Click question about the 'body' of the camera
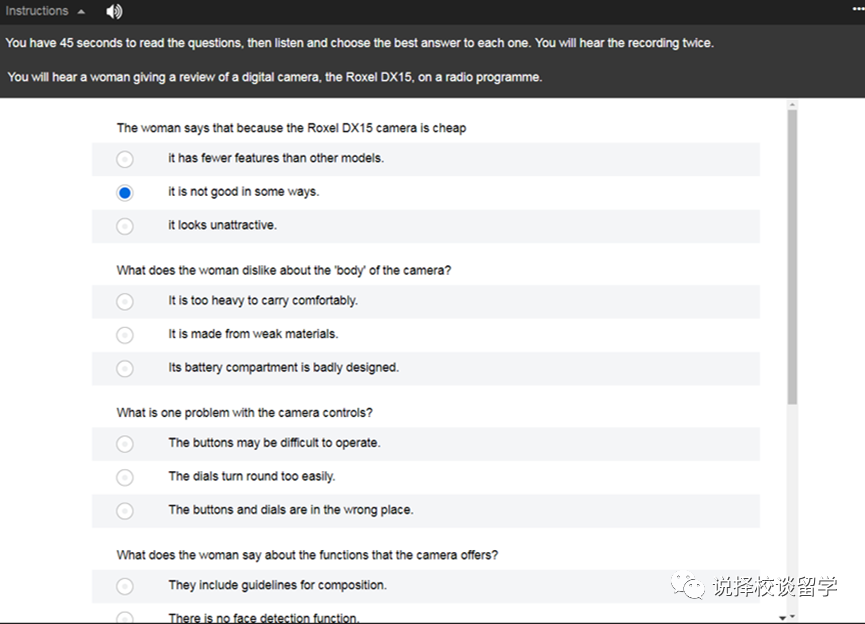This screenshot has width=865, height=624. [284, 270]
